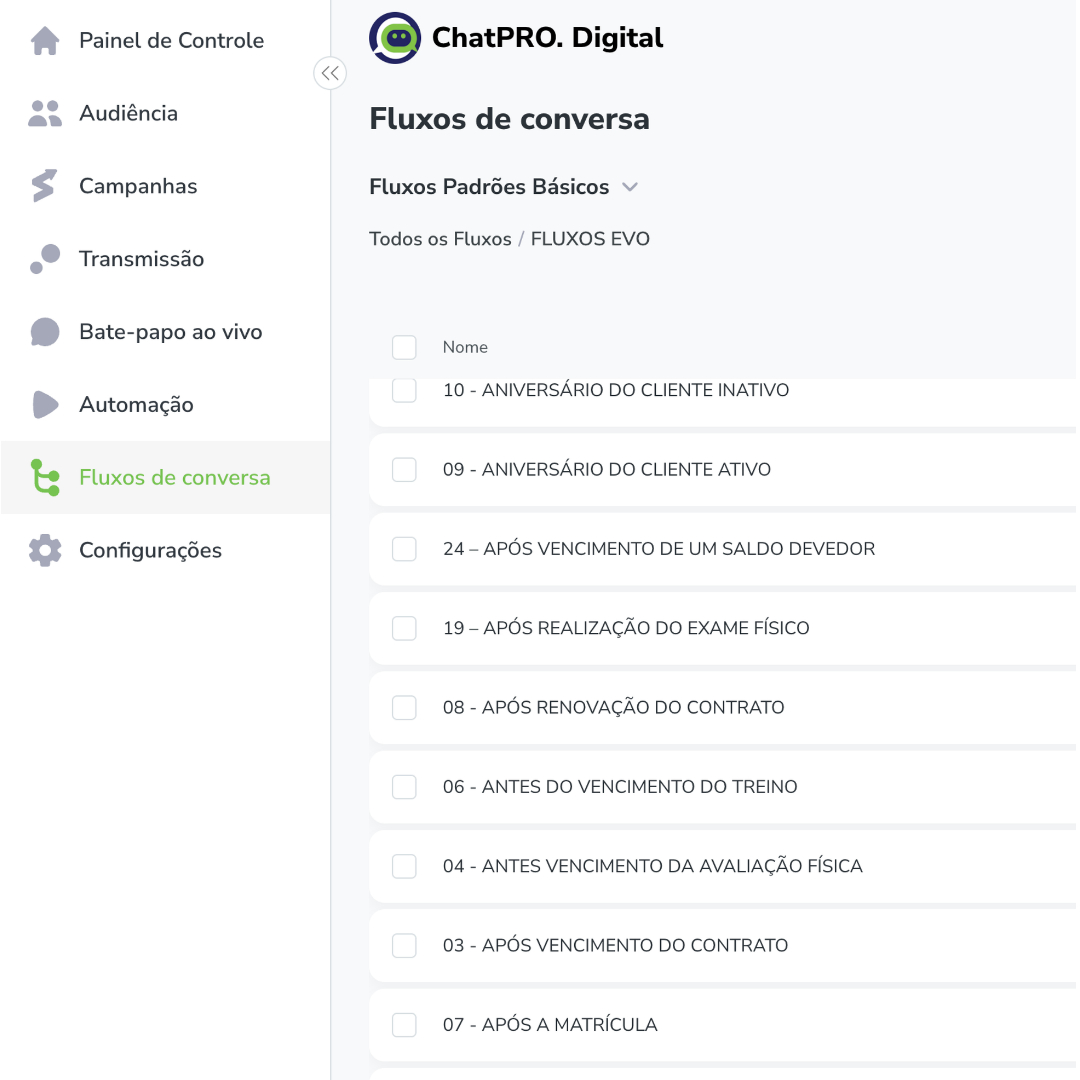Toggle the select-all checkbox beside Nome

[404, 347]
